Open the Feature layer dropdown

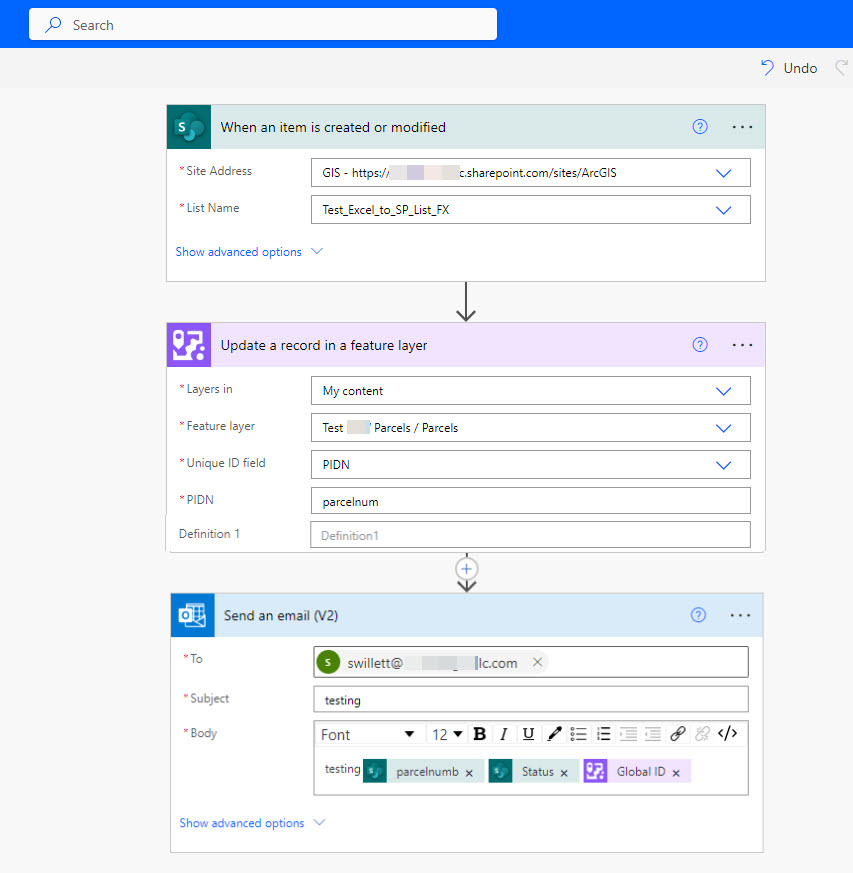[x=723, y=427]
